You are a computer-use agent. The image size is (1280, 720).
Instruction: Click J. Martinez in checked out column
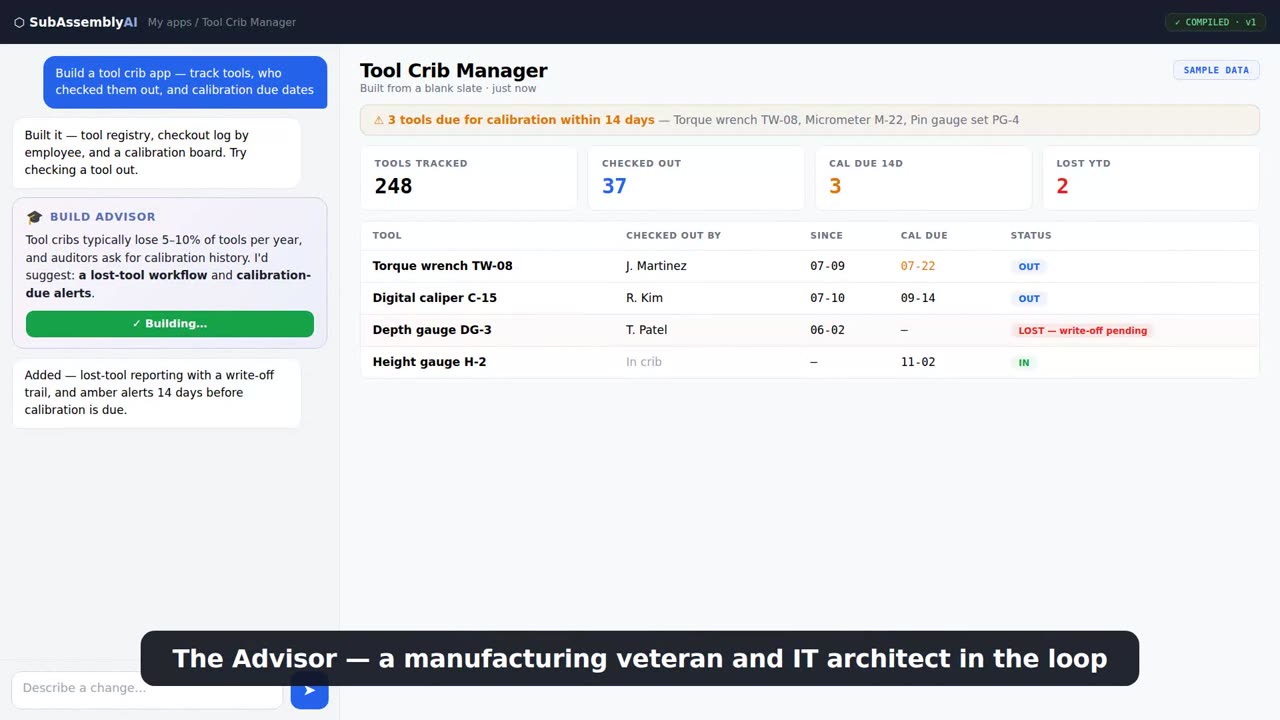(656, 266)
